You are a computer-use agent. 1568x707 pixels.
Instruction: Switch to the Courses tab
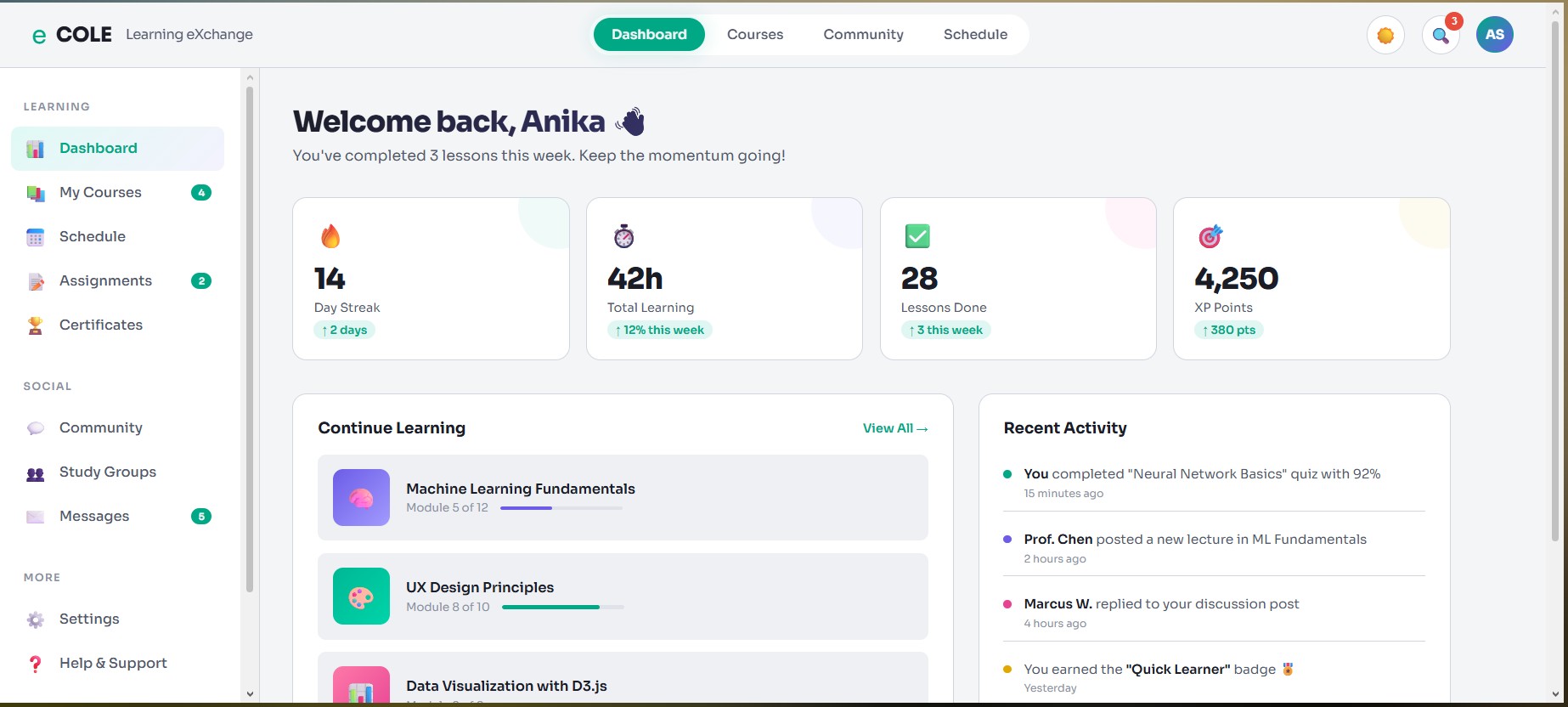click(755, 35)
